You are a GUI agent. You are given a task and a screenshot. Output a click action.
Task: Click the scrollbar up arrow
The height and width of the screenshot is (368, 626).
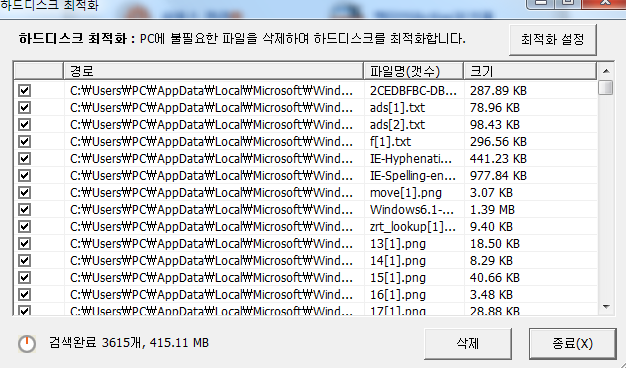(x=606, y=71)
